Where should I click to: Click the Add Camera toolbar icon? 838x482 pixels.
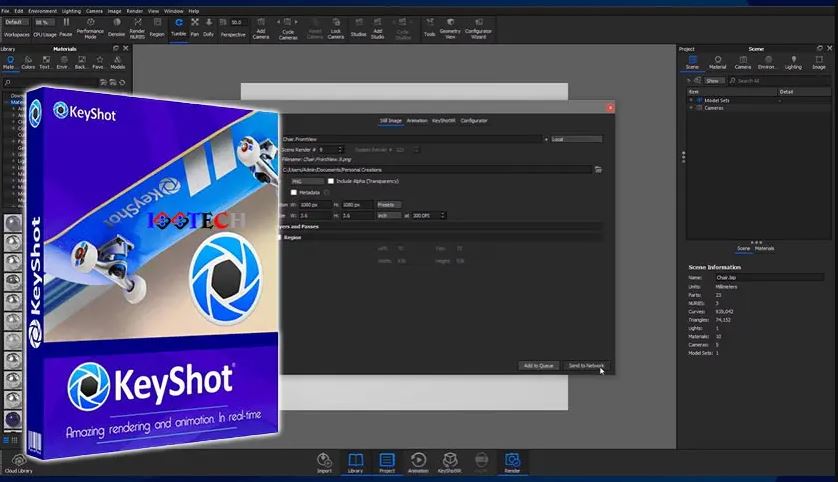[x=261, y=28]
